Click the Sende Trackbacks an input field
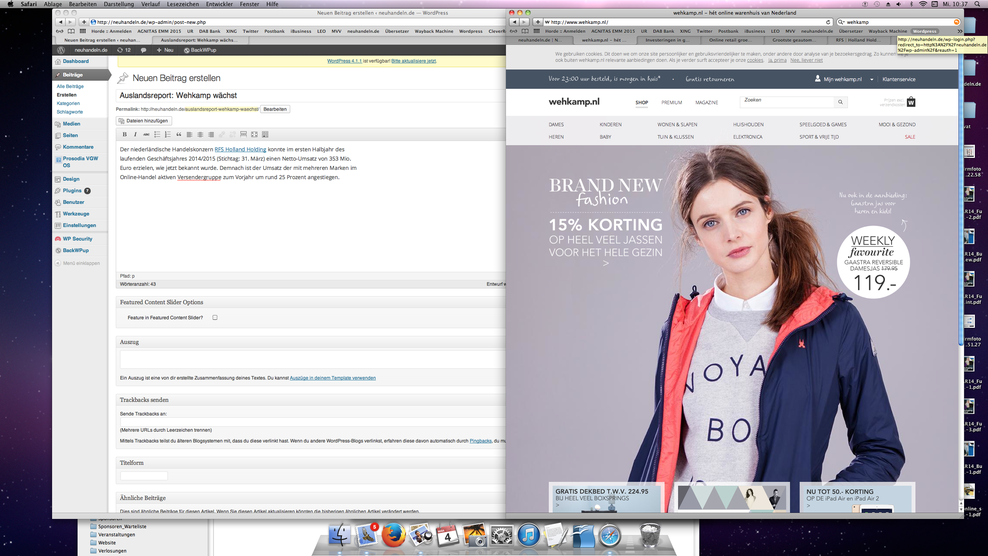 point(311,422)
